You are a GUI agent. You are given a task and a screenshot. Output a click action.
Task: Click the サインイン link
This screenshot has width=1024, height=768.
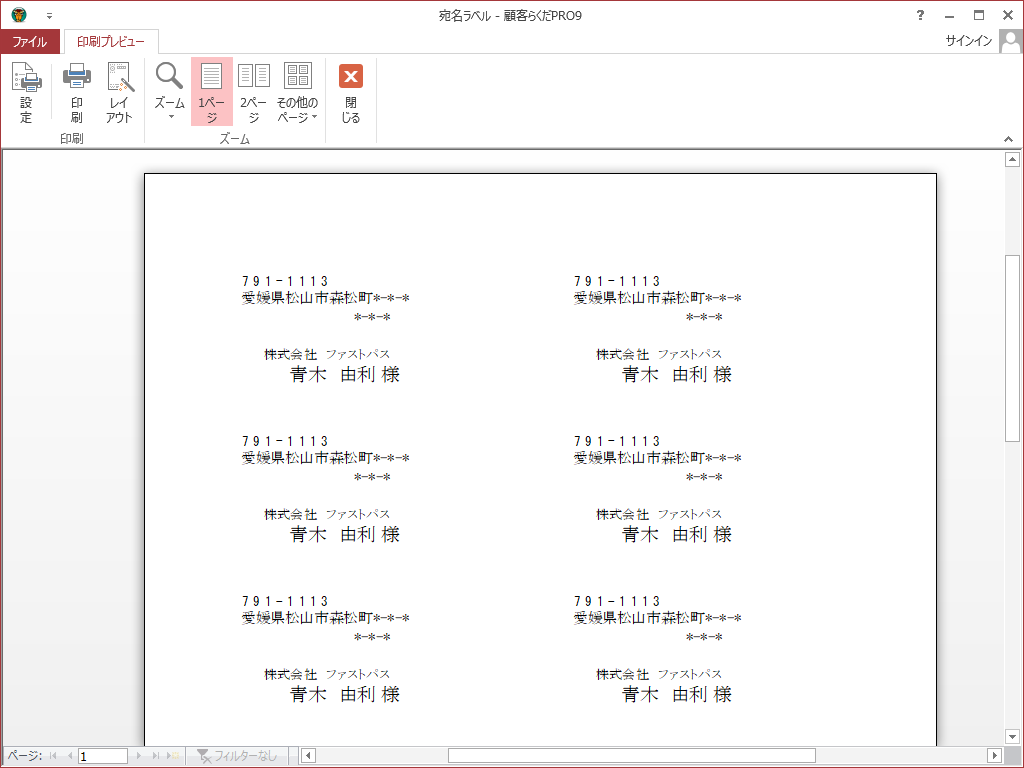point(968,40)
